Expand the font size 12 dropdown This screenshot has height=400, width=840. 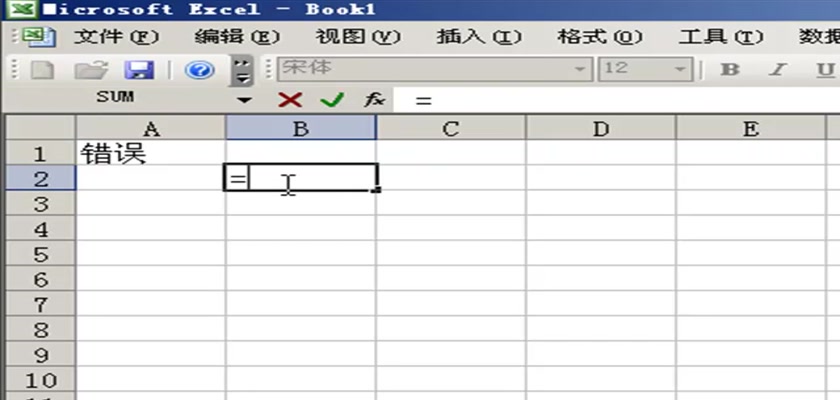680,70
